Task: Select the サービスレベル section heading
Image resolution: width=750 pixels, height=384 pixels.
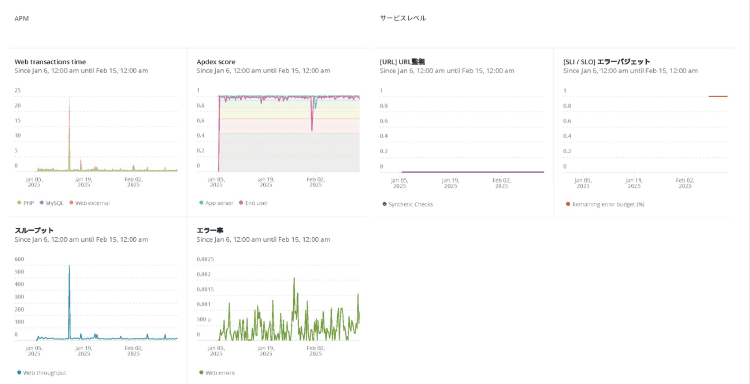Action: [x=403, y=18]
